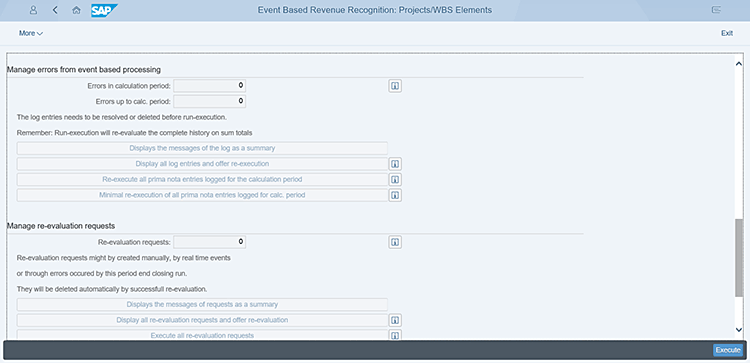750x363 pixels.
Task: Click Displays the messages of the log as a summary
Action: coord(202,148)
